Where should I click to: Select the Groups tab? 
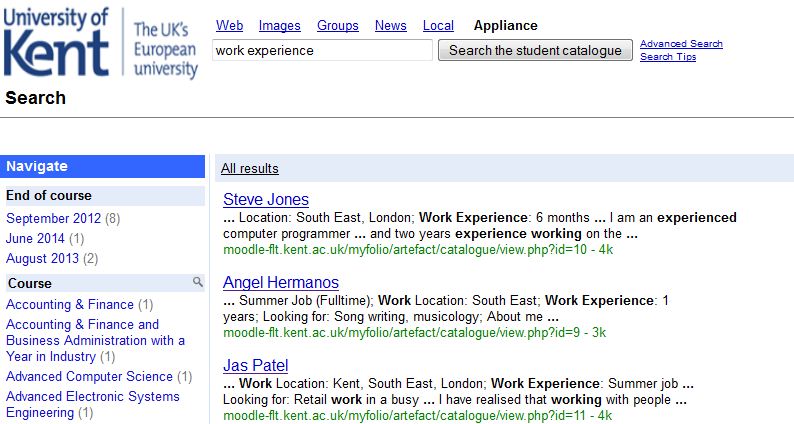338,25
